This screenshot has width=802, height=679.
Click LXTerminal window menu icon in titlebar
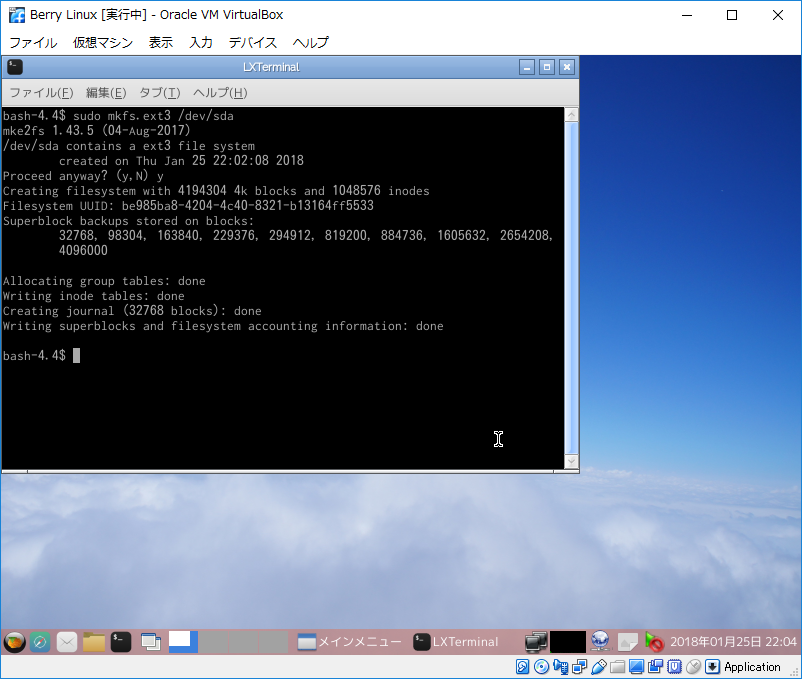click(x=15, y=67)
